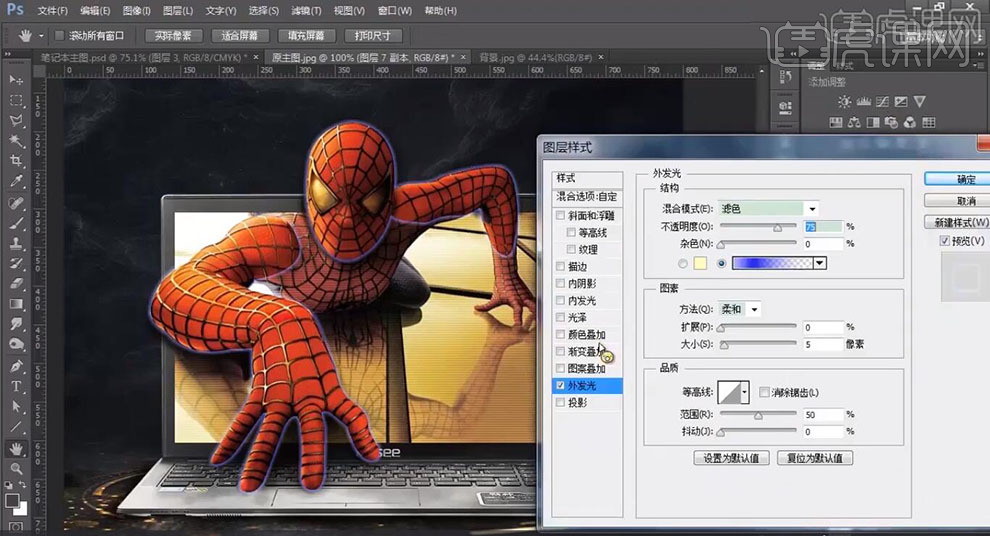Select the Move tool

click(16, 79)
